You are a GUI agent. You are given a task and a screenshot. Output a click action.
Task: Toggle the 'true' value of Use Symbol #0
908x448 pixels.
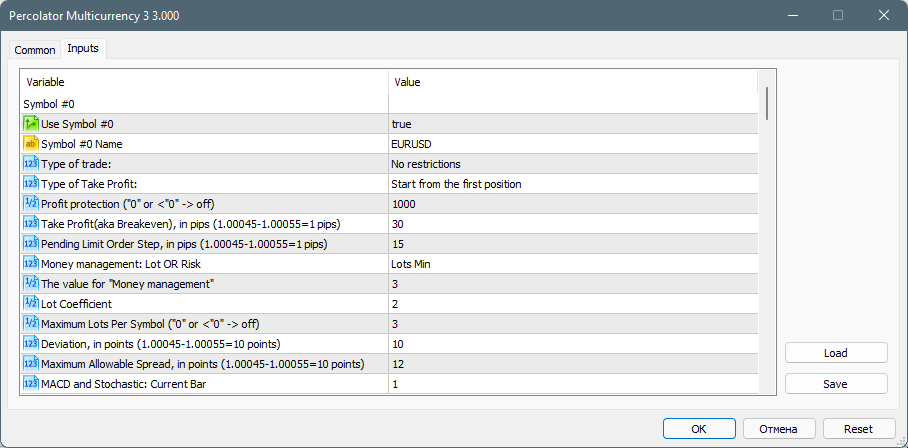573,124
